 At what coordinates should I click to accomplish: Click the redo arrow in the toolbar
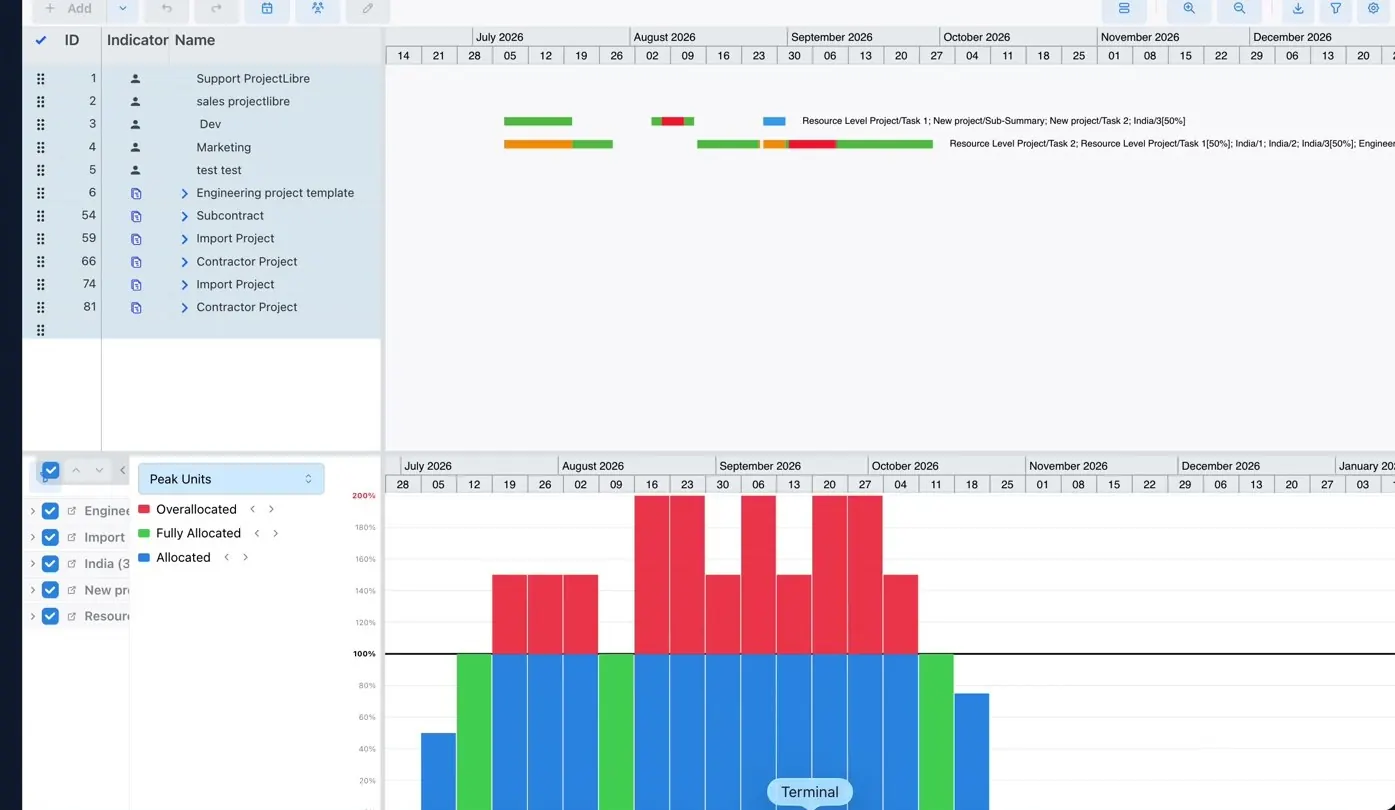pyautogui.click(x=216, y=8)
